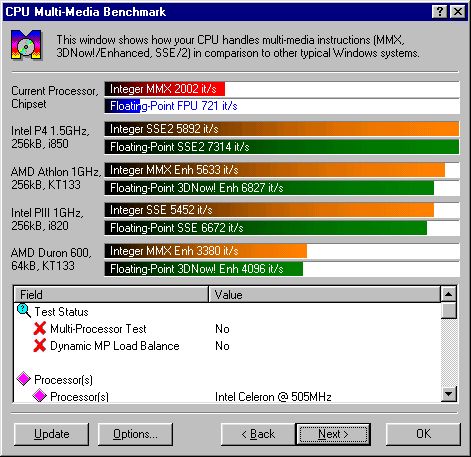Click the list scrollbar up arrow
The image size is (471, 457).
[449, 294]
